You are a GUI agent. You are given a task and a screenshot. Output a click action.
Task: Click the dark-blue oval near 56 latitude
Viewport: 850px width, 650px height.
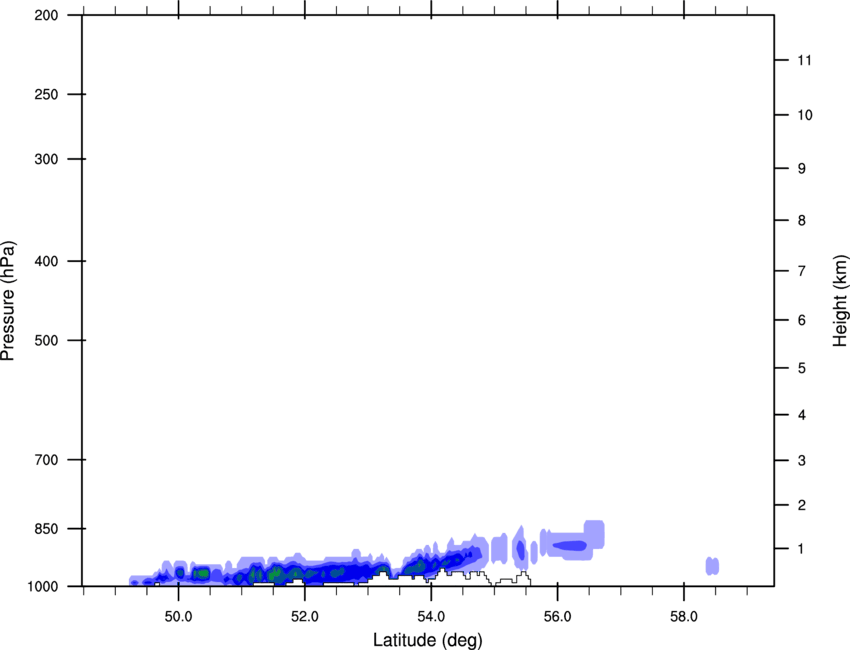point(569,545)
